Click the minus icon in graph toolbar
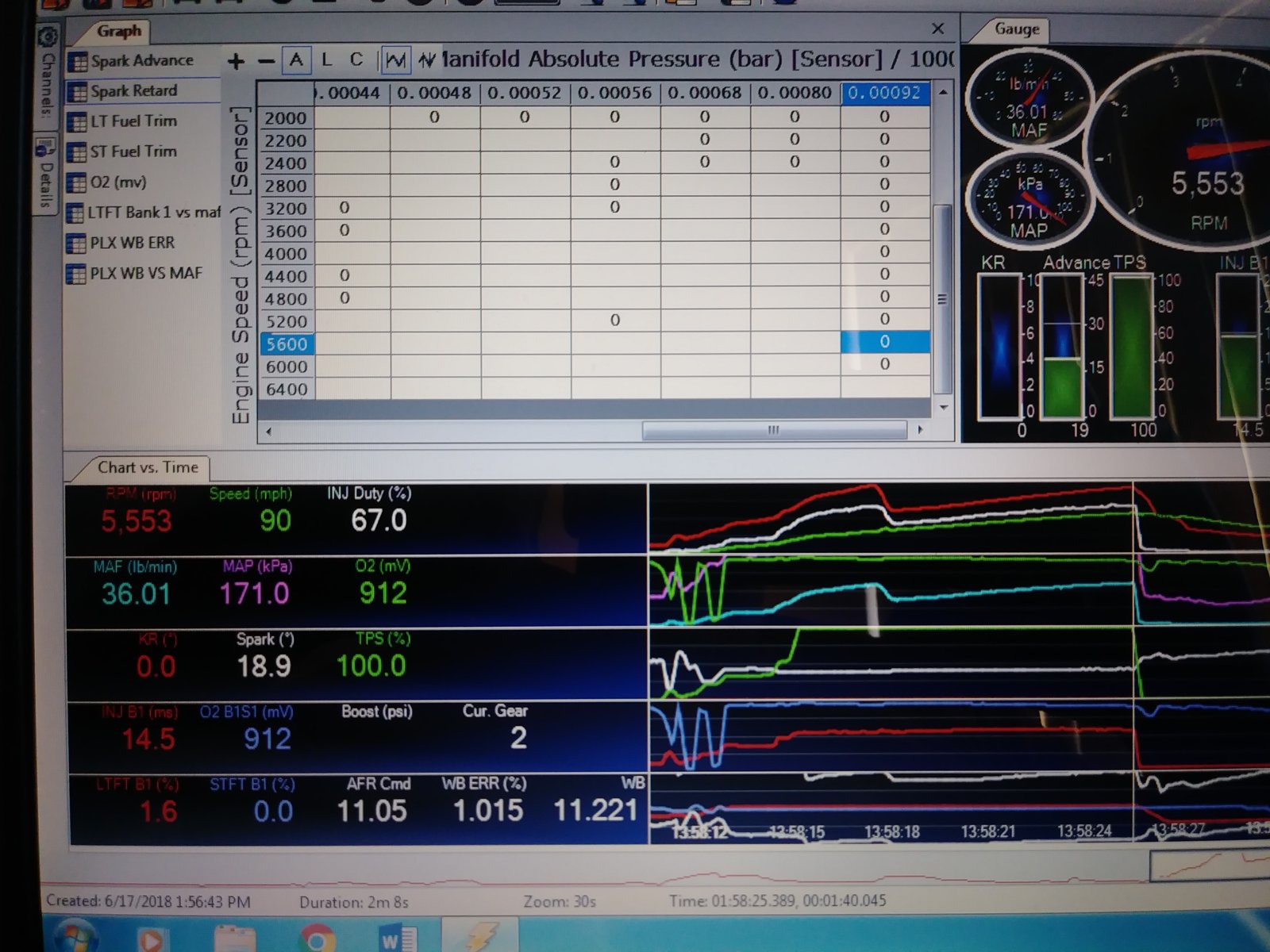This screenshot has height=952, width=1270. pos(266,61)
